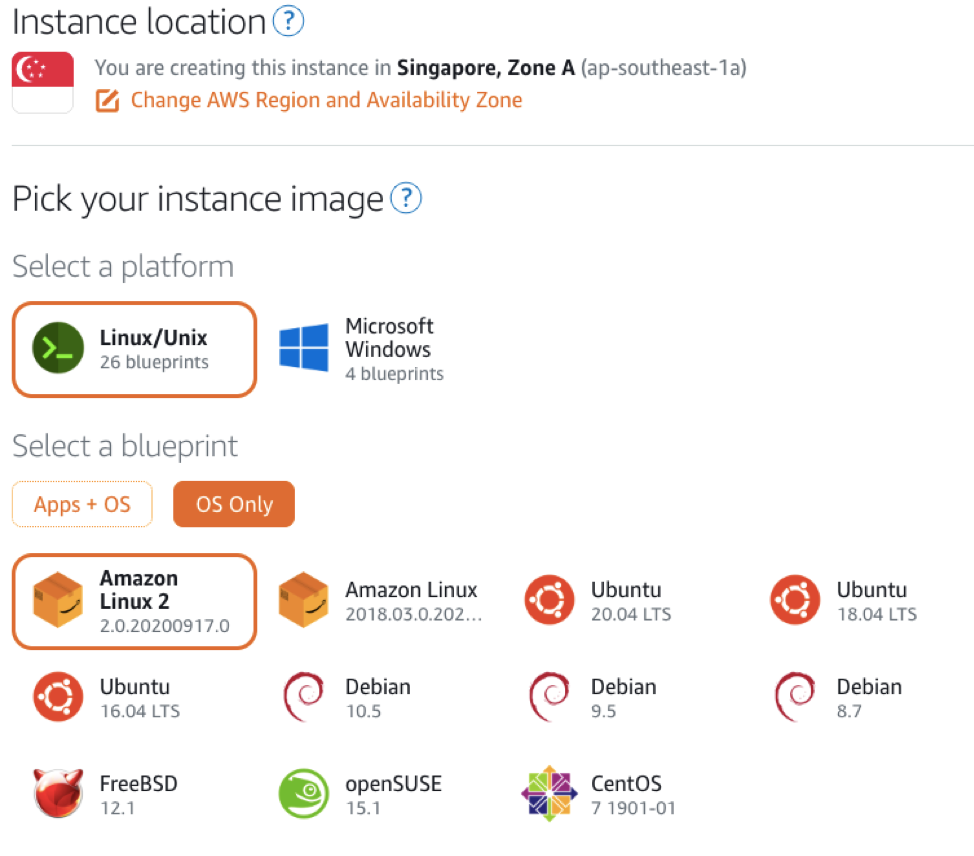The image size is (974, 856).
Task: Switch to the OS Only tab
Action: 234,504
